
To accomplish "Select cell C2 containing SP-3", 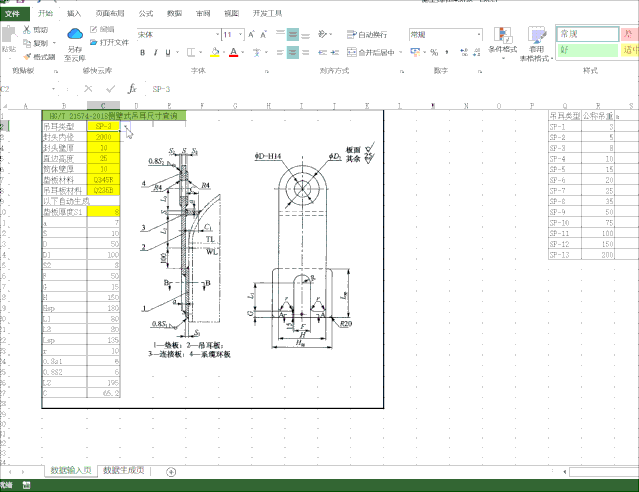I will [104, 127].
